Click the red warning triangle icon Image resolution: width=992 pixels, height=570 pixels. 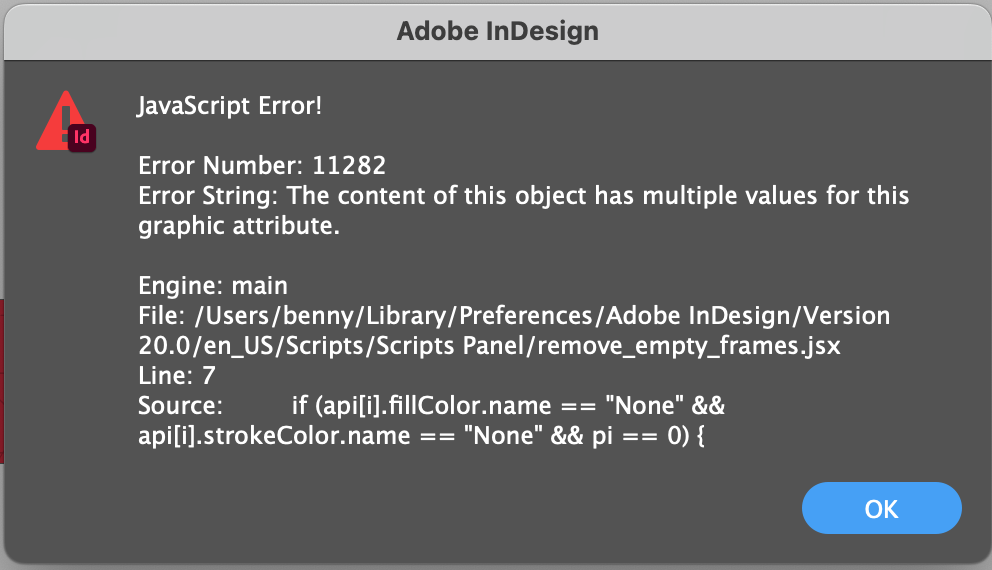pos(58,120)
